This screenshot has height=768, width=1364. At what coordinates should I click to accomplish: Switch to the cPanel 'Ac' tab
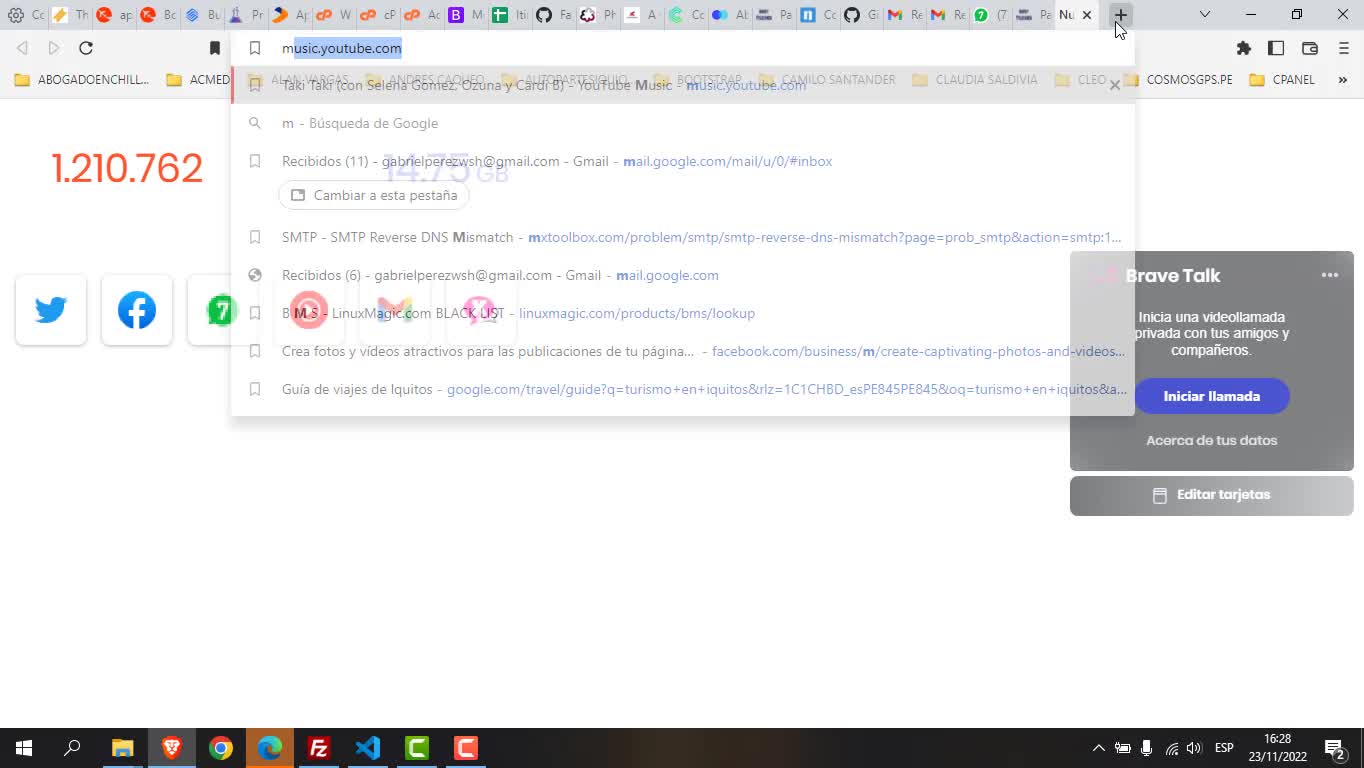[422, 15]
